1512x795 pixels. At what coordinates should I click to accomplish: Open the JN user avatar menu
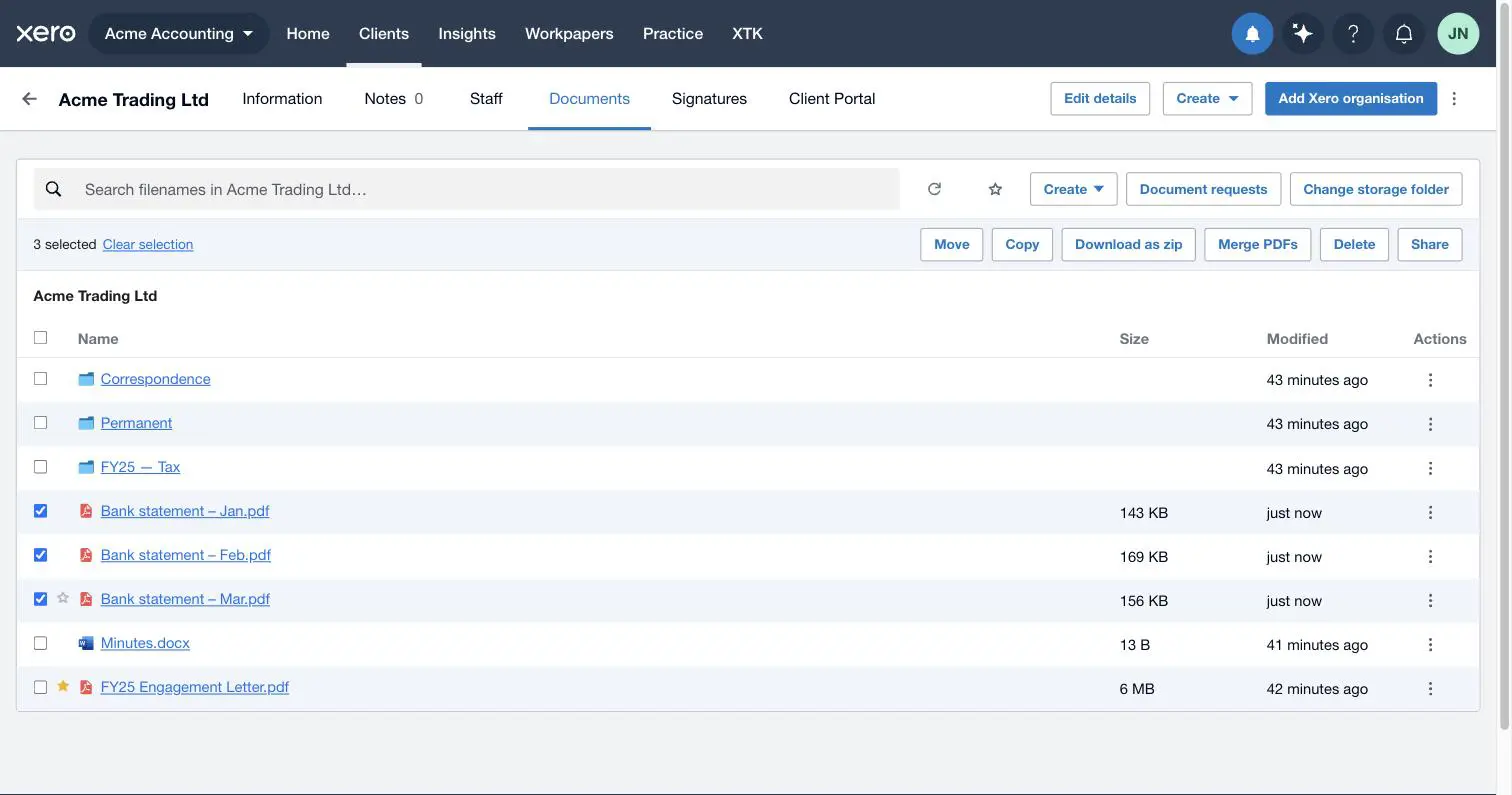tap(1458, 34)
